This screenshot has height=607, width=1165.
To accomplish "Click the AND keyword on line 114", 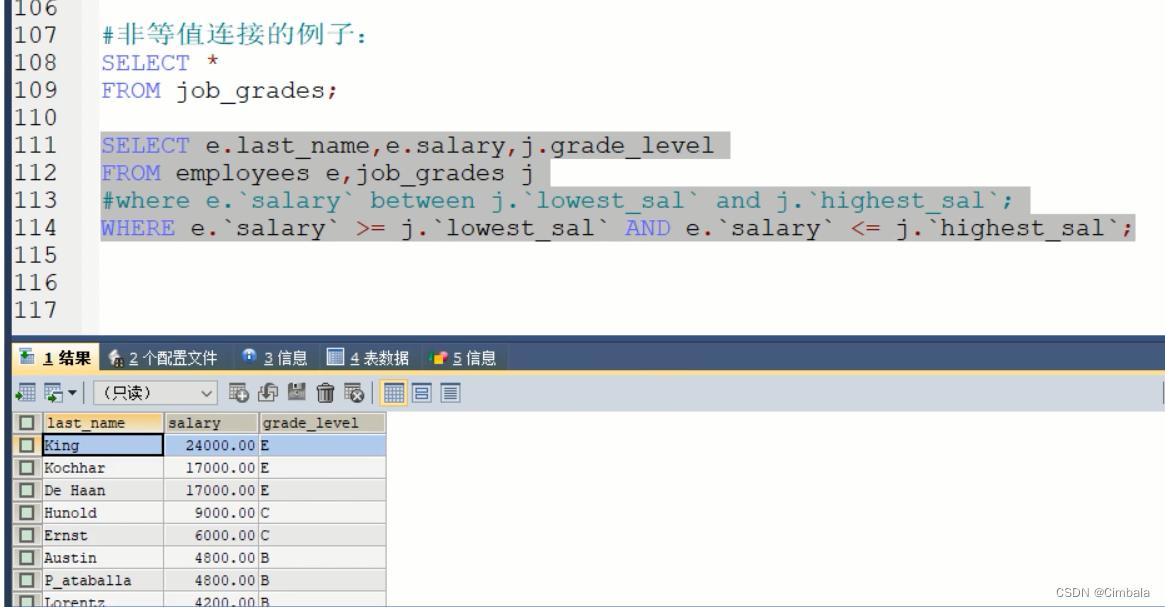I will pyautogui.click(x=648, y=228).
